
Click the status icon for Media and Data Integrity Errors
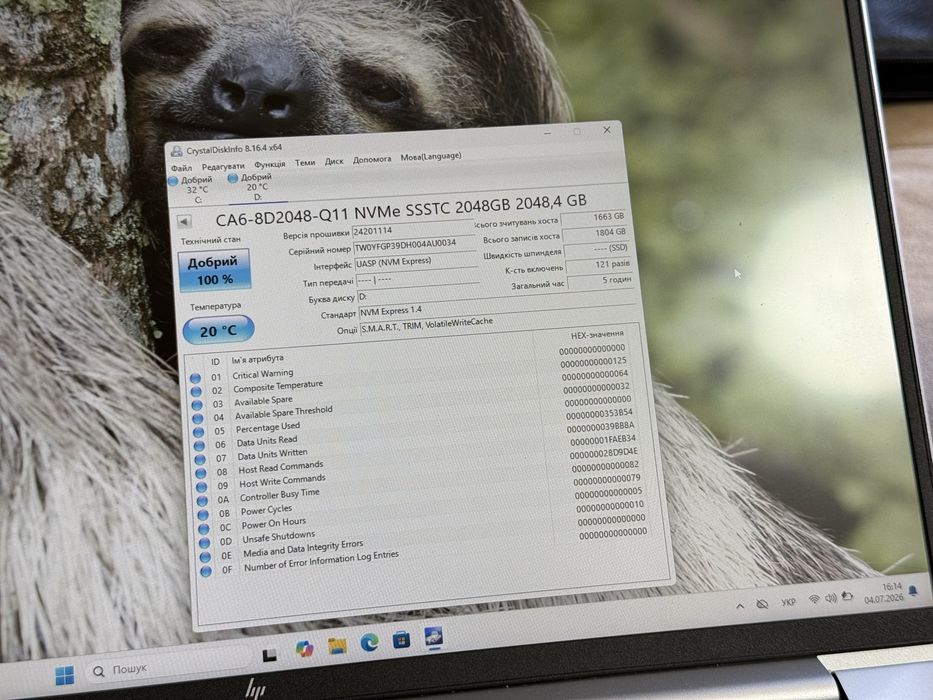(205, 557)
